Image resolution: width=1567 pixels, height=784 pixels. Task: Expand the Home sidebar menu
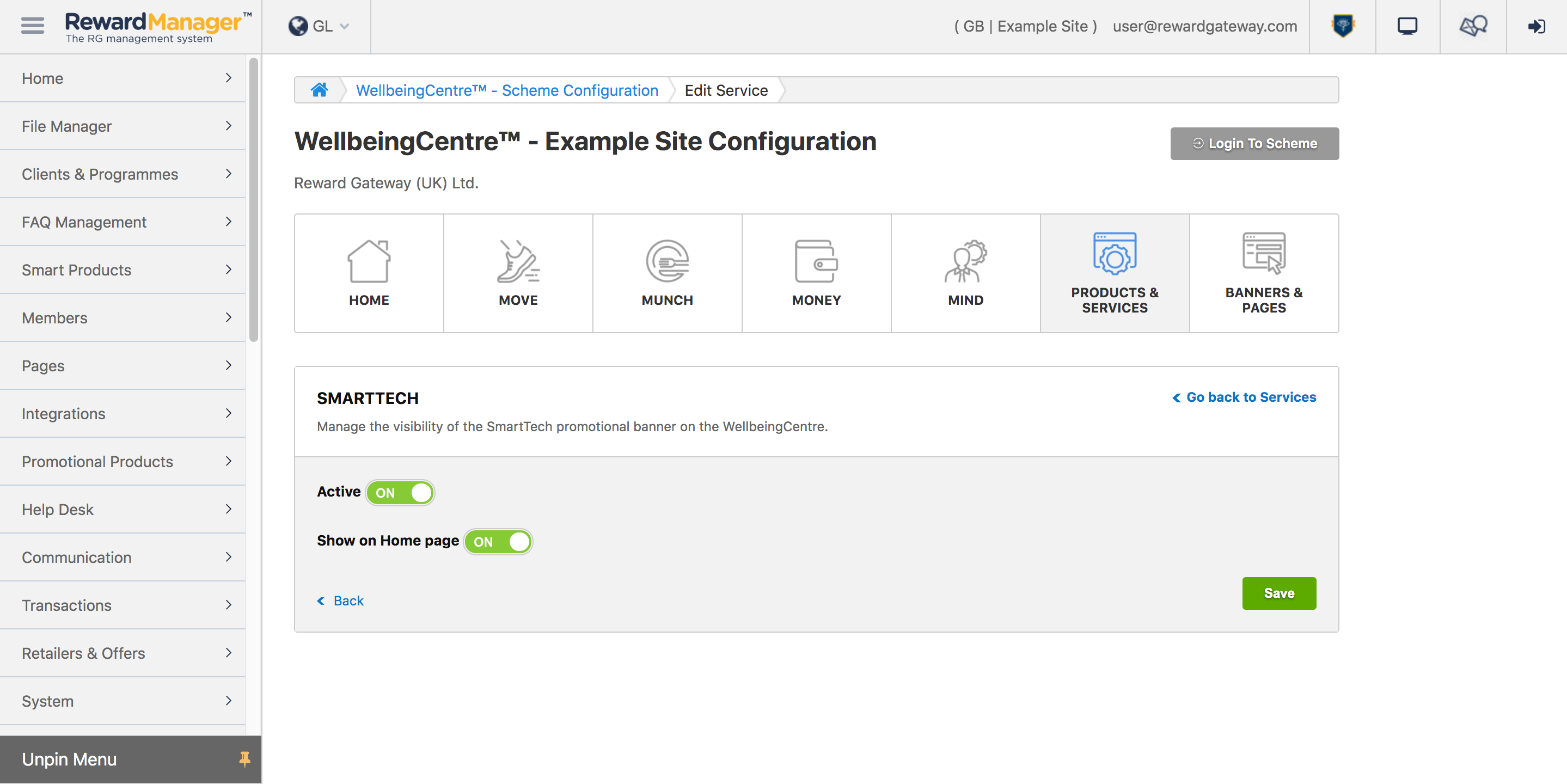123,78
